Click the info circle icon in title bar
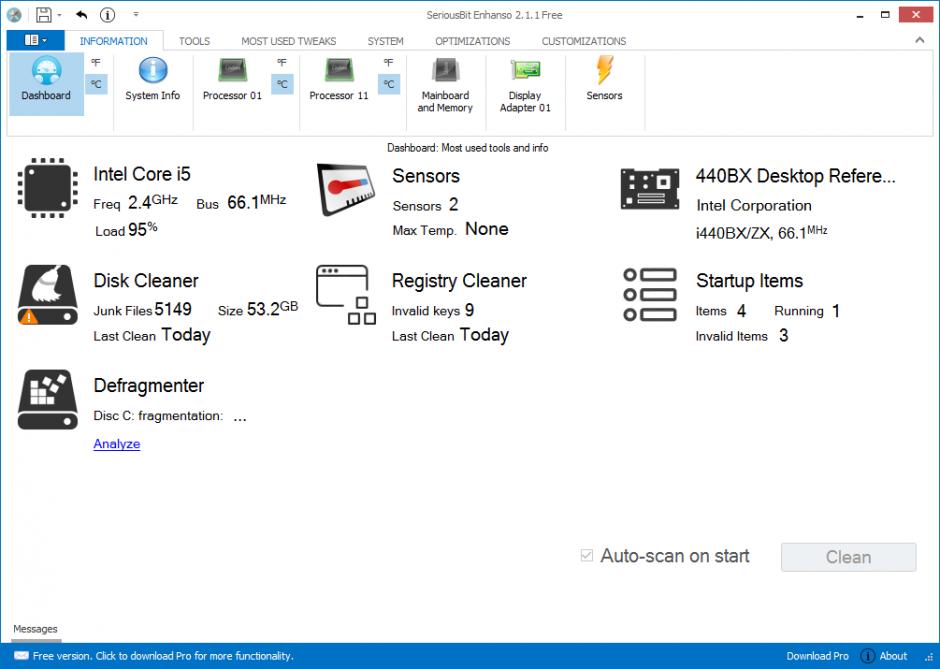Image resolution: width=940 pixels, height=669 pixels. click(107, 14)
